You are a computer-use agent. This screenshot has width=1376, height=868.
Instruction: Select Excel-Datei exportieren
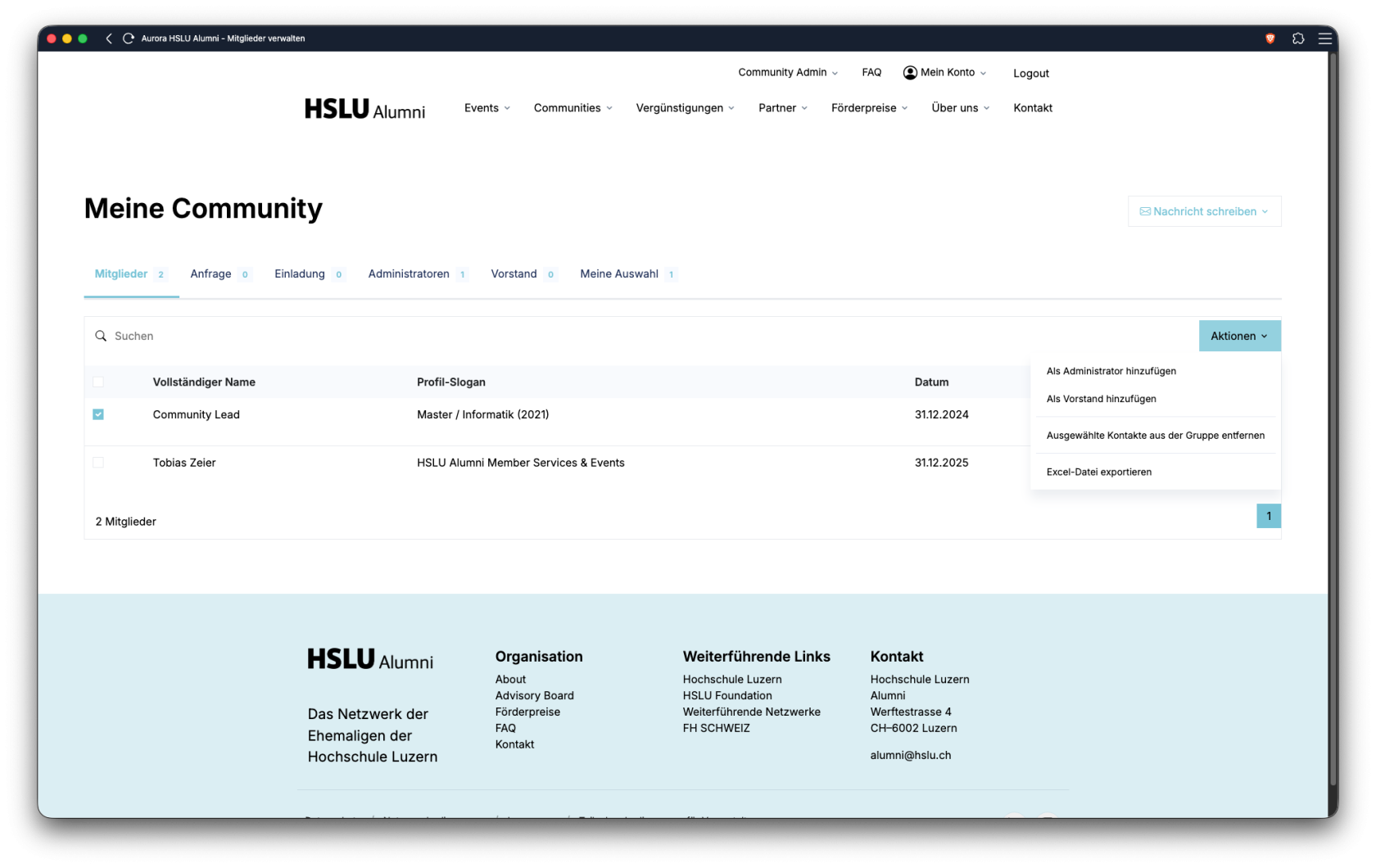(x=1099, y=472)
